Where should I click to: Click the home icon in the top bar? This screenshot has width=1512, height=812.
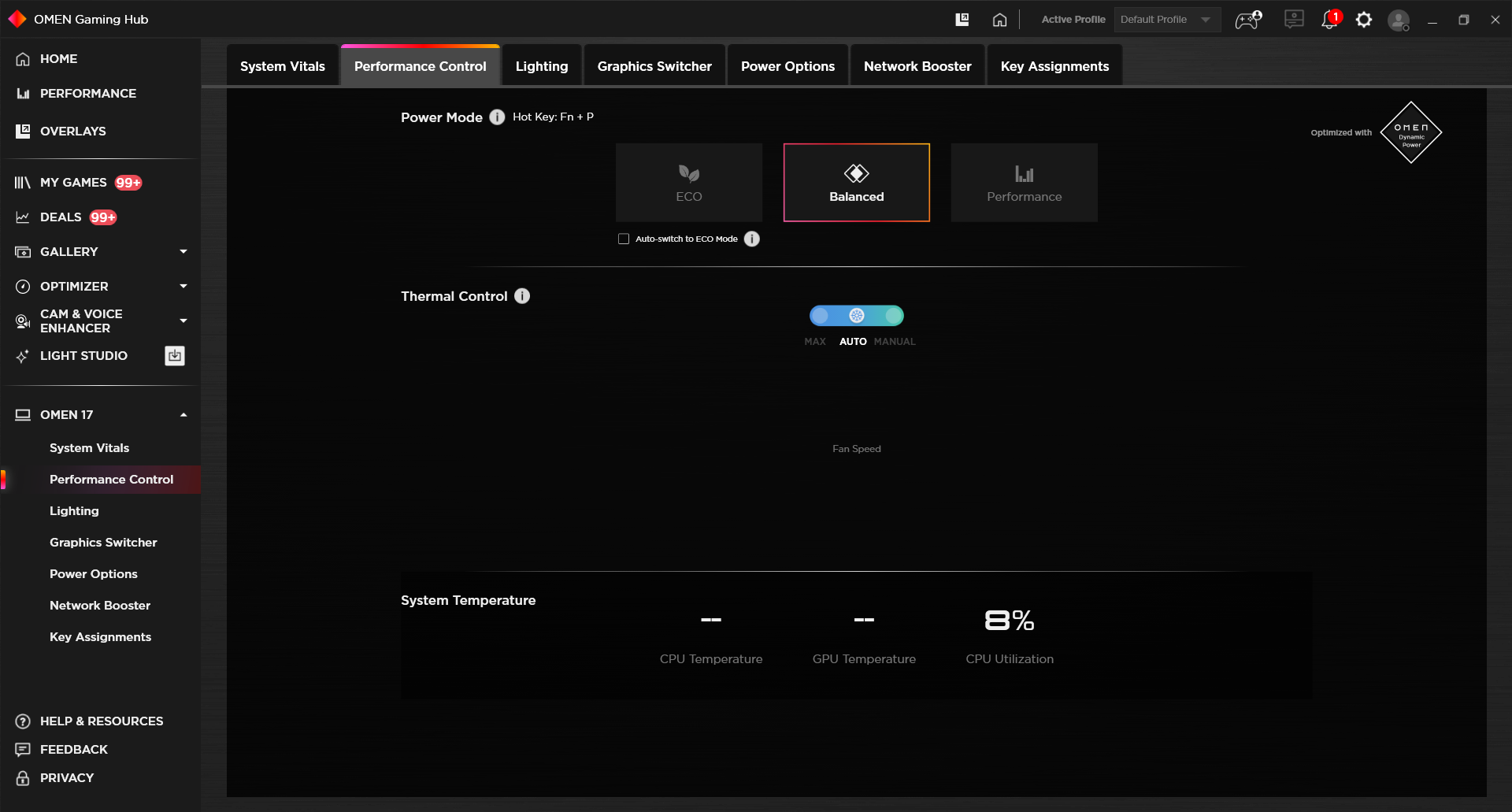pyautogui.click(x=999, y=20)
